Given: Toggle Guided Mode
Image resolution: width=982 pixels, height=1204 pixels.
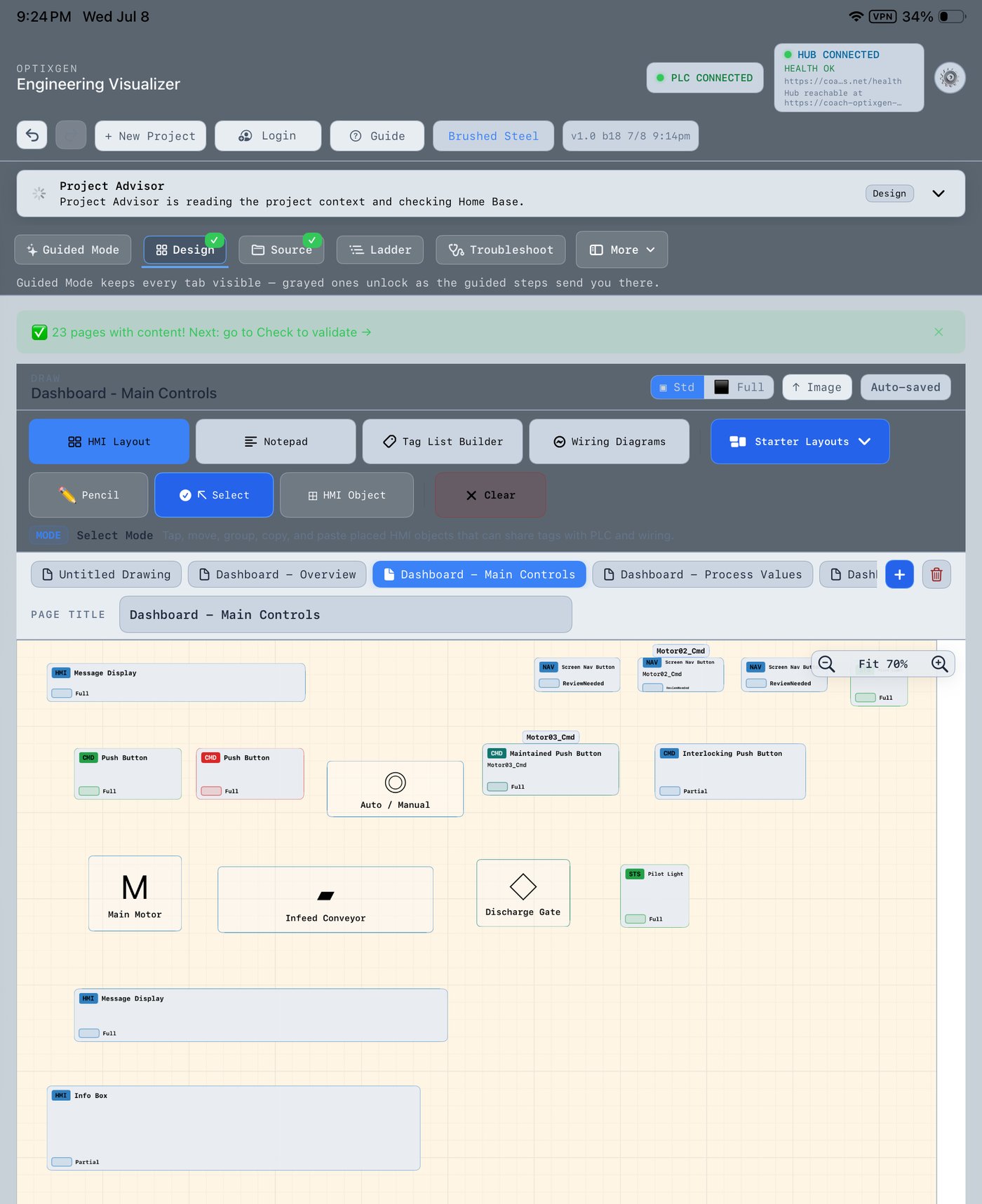Looking at the screenshot, I should pyautogui.click(x=73, y=250).
